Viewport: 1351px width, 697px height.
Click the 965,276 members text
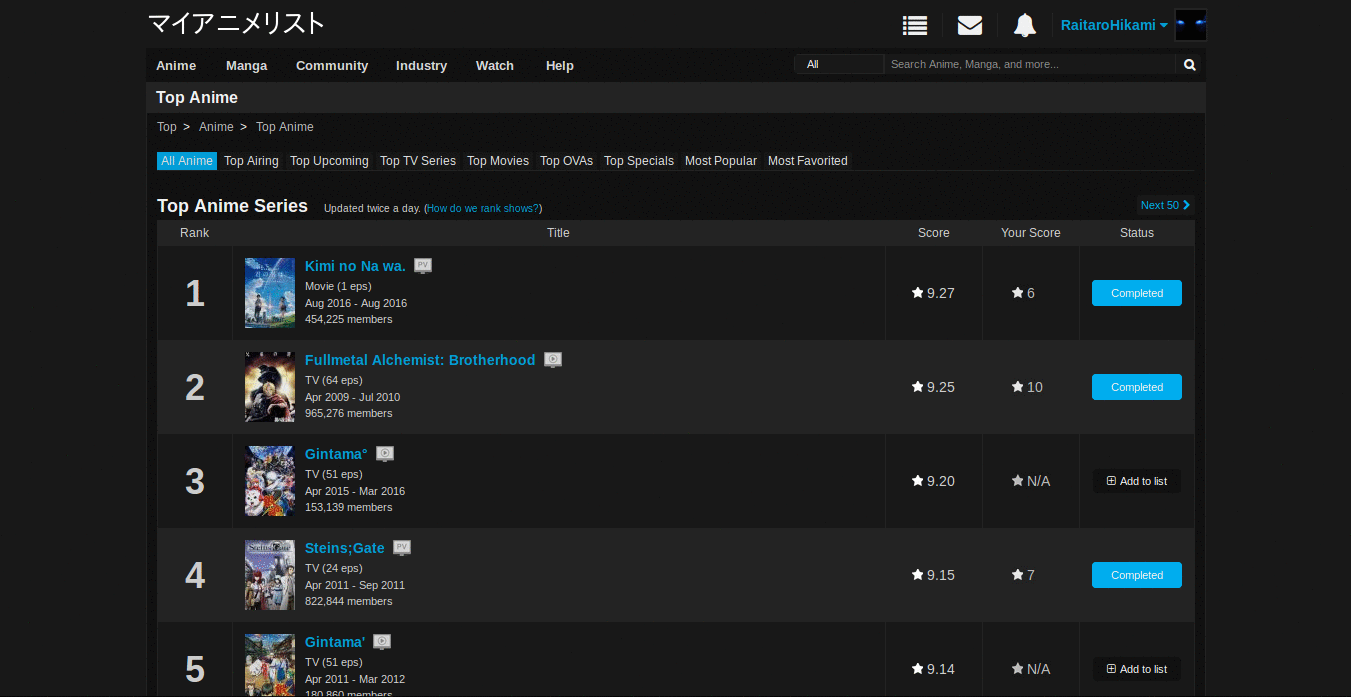tap(349, 413)
